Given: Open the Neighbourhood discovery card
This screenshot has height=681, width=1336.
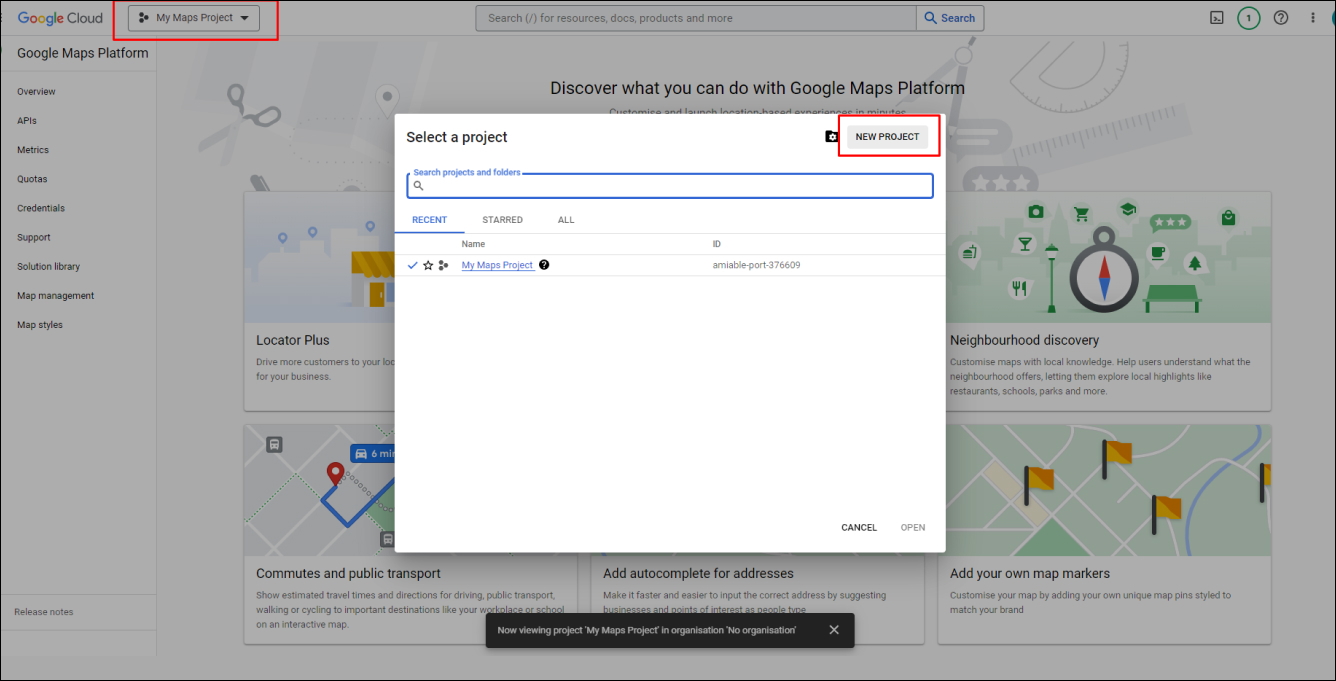Looking at the screenshot, I should coord(1105,301).
